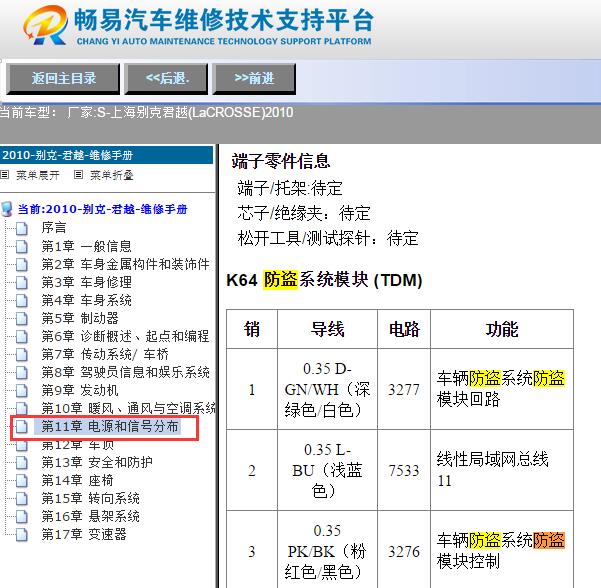Open 第4章 车身系统
601x588 pixels.
(87, 300)
